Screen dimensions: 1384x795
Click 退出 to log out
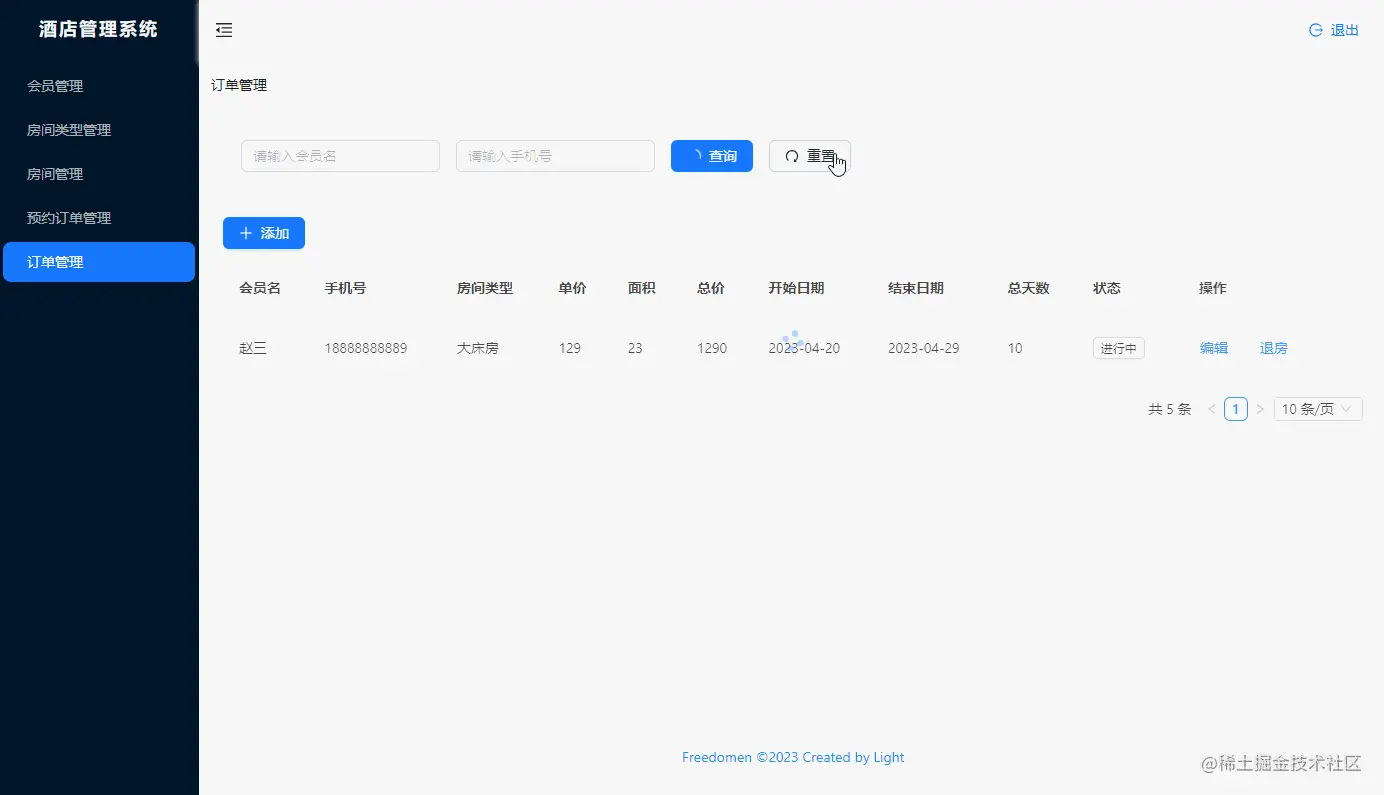pyautogui.click(x=1334, y=30)
